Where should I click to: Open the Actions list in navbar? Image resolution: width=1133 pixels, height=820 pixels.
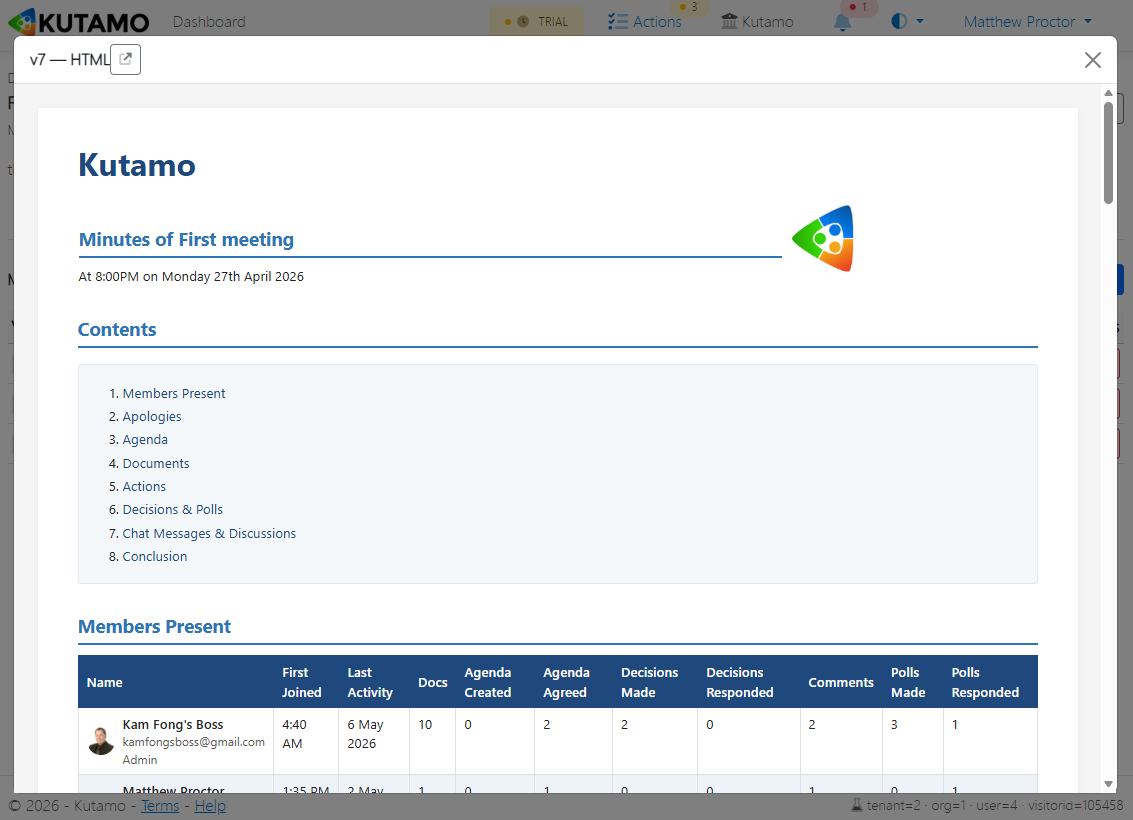(645, 22)
